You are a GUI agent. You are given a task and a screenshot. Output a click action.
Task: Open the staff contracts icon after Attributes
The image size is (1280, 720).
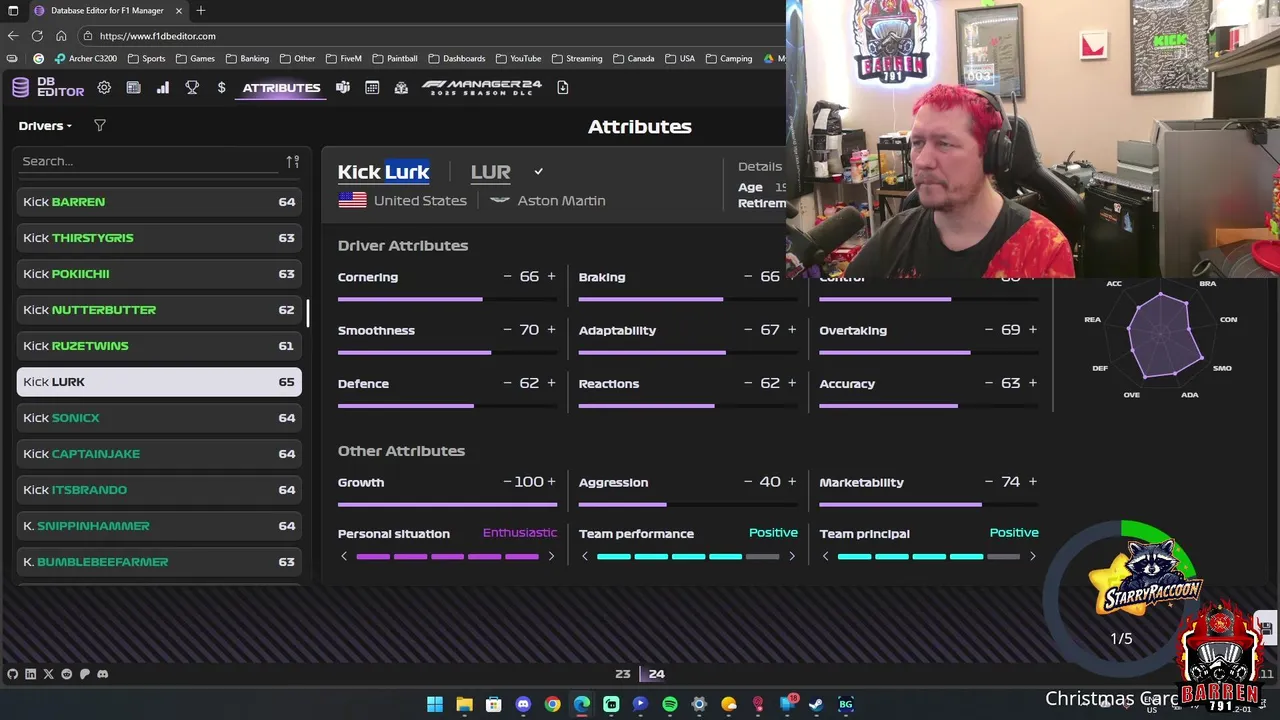pyautogui.click(x=343, y=88)
